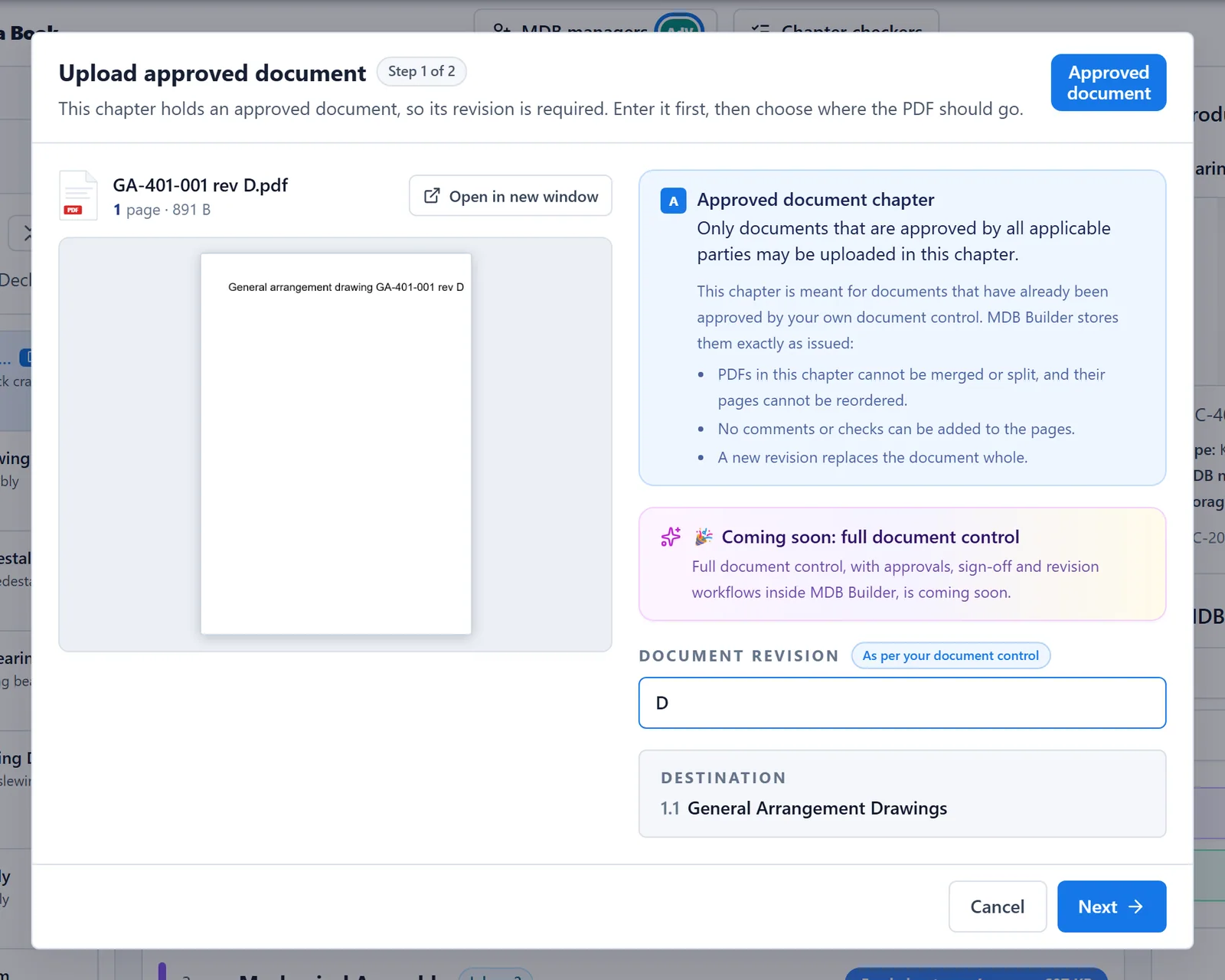Click the '1 page · 891 B' file info
Image resolution: width=1225 pixels, height=980 pixels.
pos(162,210)
